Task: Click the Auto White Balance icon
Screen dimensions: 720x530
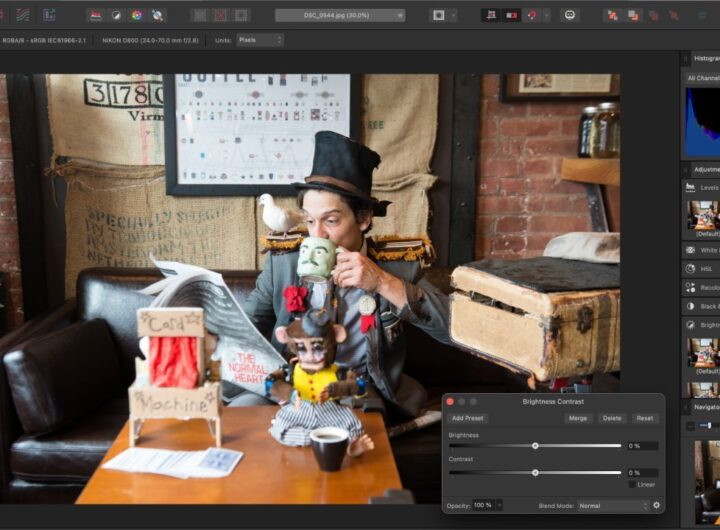Action: click(x=157, y=15)
